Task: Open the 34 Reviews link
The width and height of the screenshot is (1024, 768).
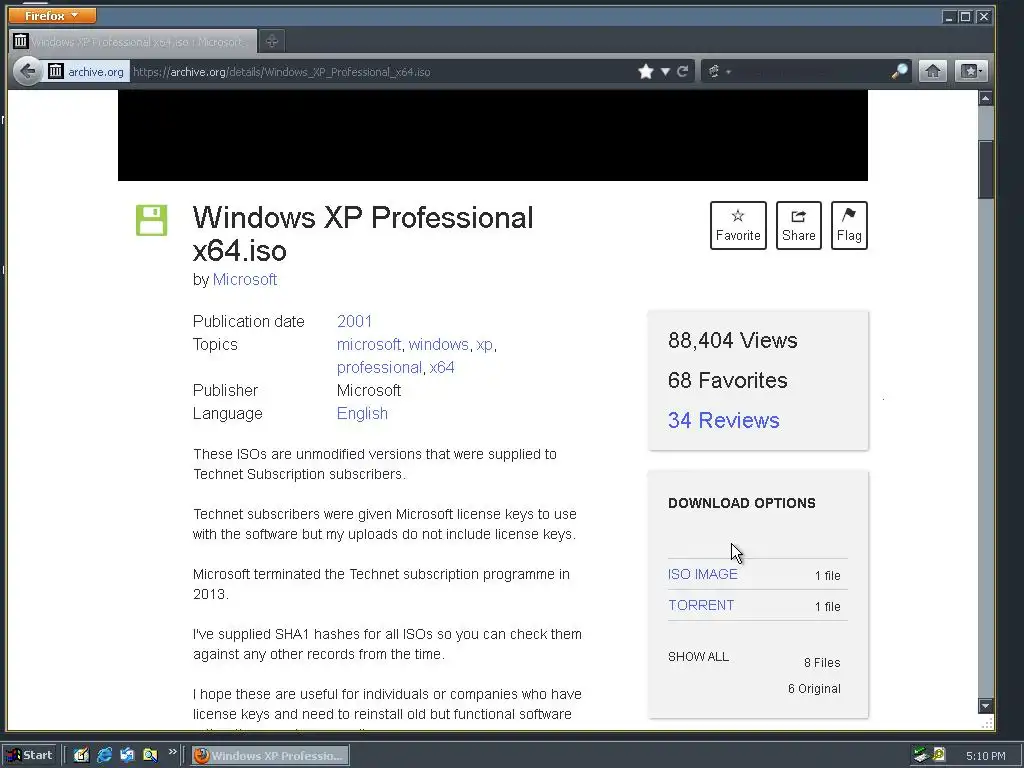Action: [724, 420]
